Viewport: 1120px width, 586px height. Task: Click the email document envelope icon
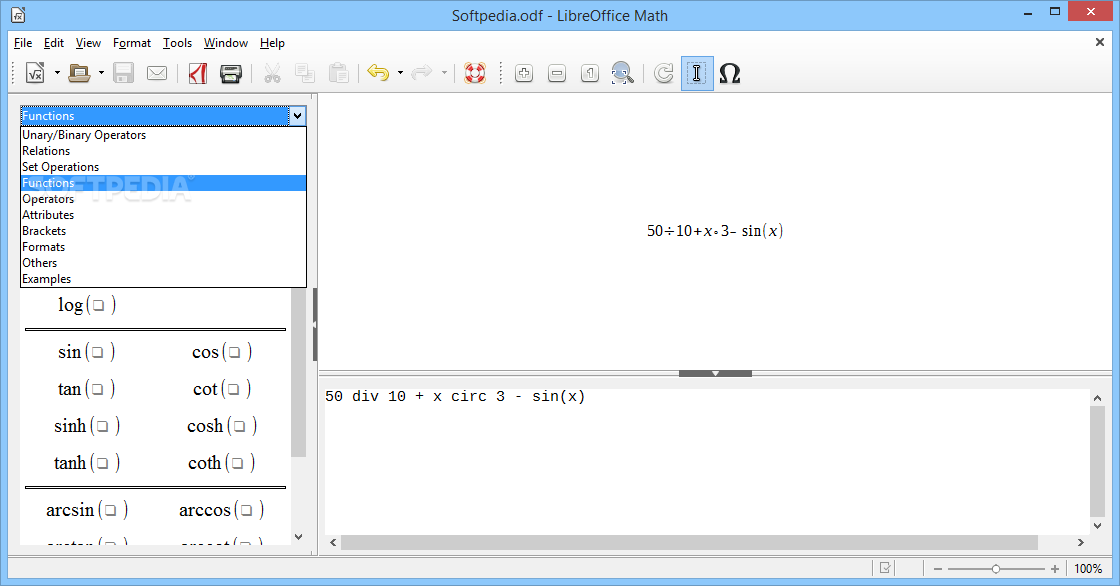pos(157,73)
